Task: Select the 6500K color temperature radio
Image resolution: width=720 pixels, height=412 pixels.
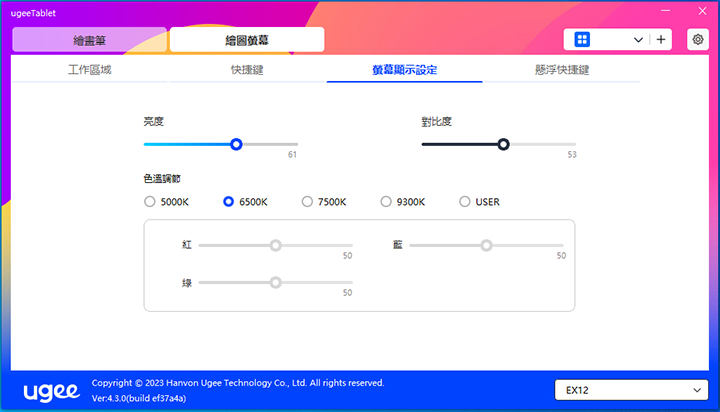Action: 229,201
